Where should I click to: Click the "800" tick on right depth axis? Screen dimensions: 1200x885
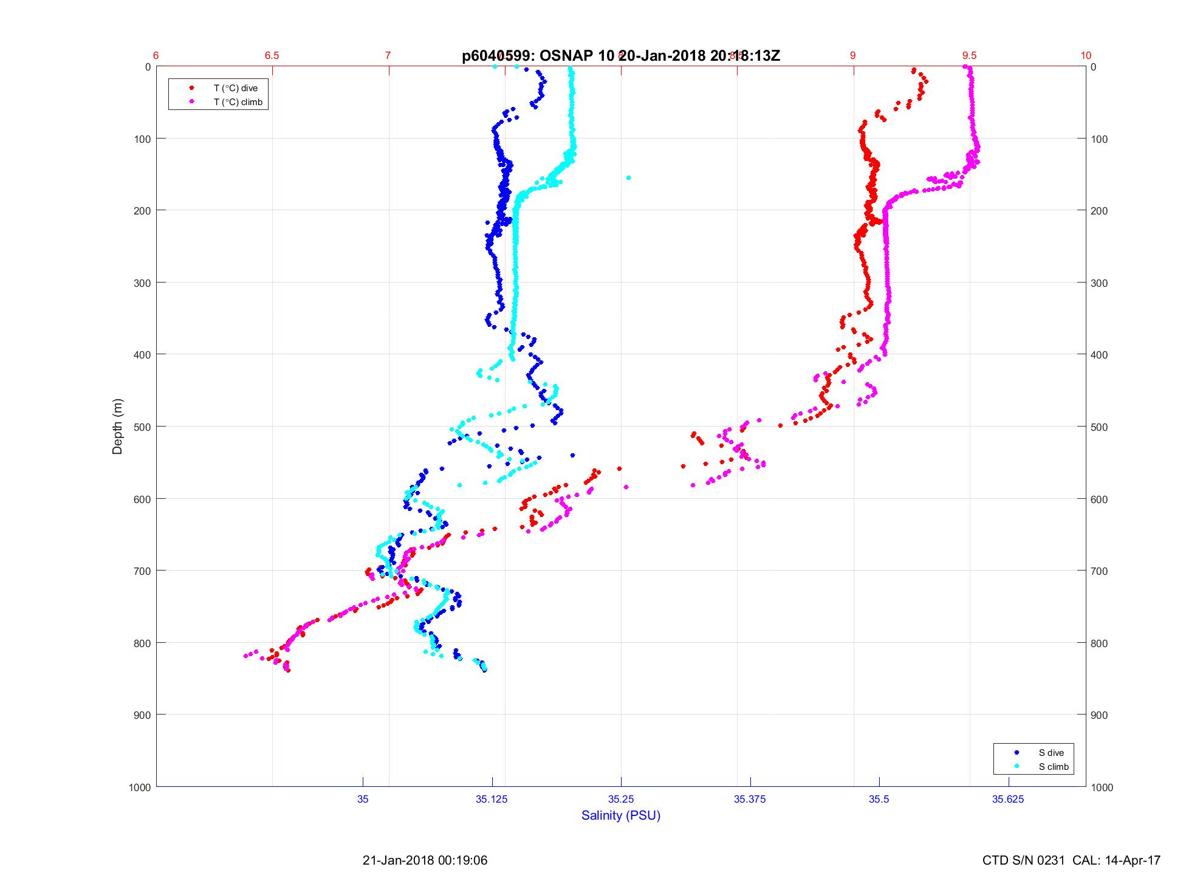(x=1100, y=643)
